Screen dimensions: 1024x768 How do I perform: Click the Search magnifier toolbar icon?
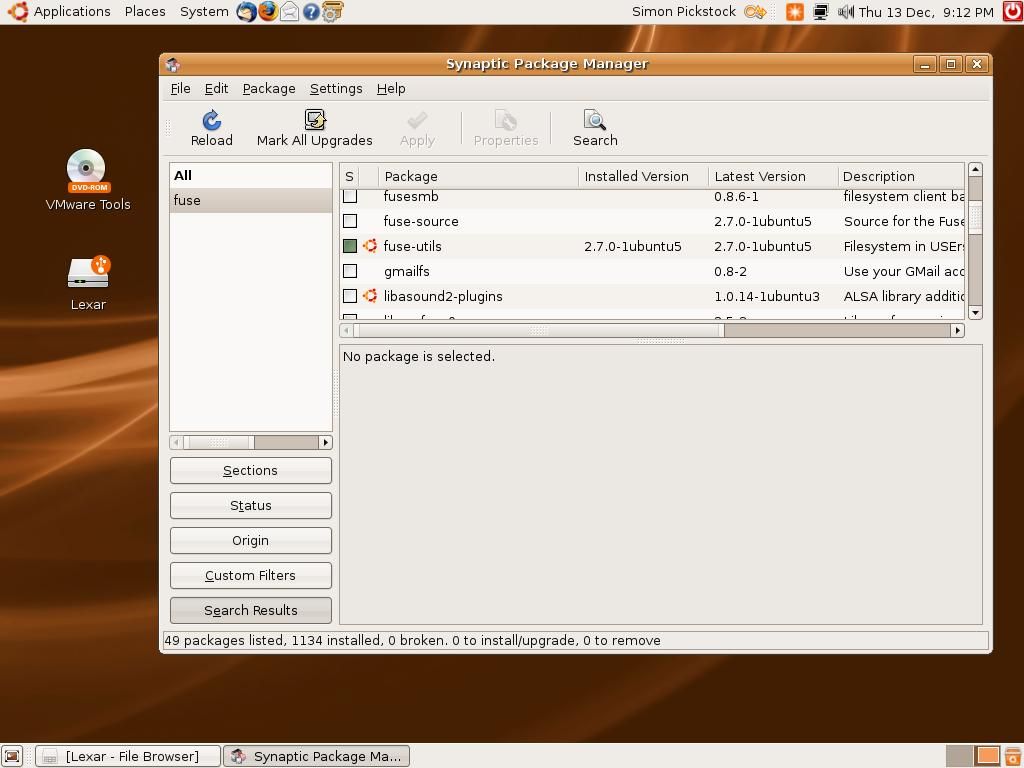[x=594, y=120]
